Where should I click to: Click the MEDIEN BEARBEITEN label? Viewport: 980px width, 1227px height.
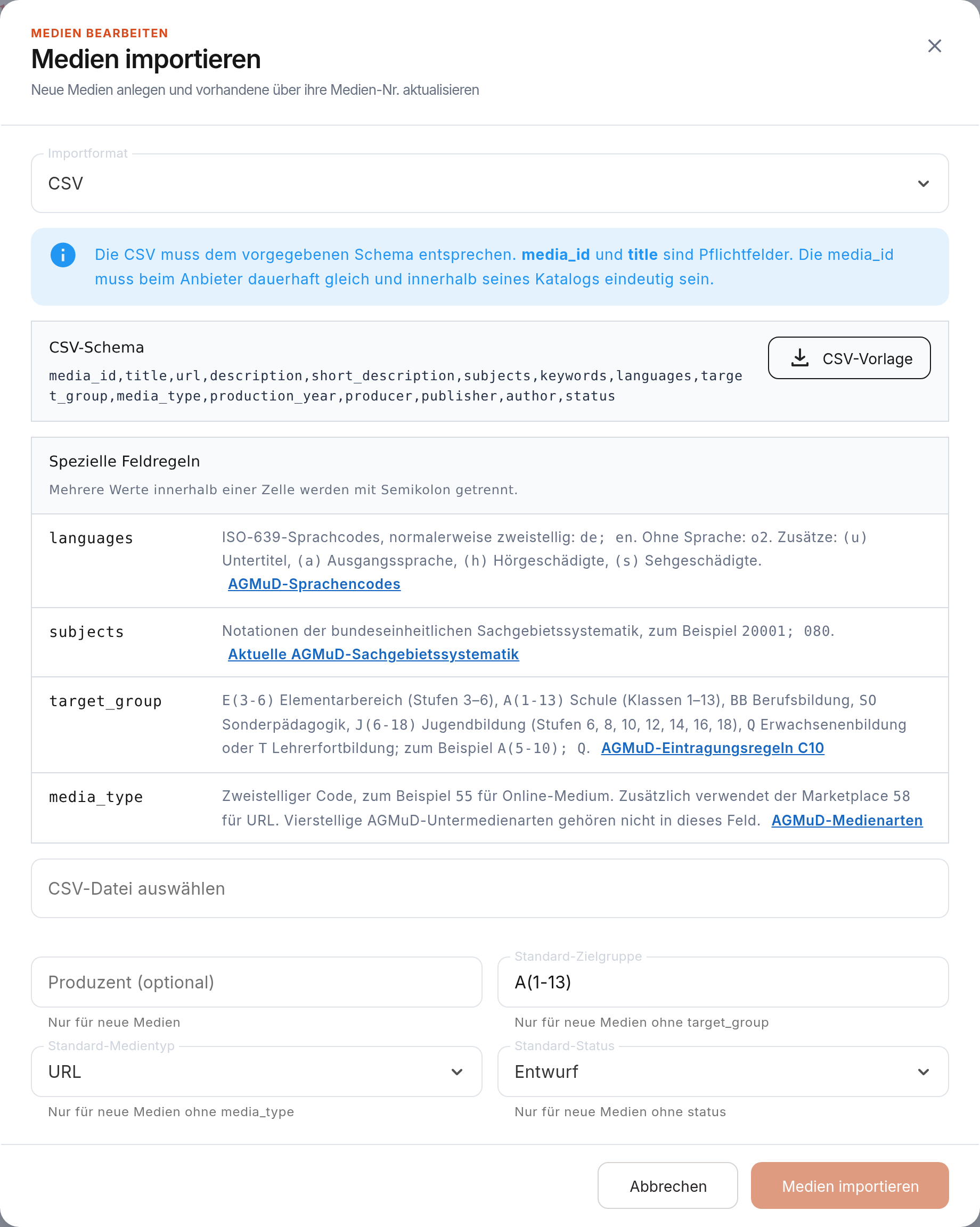(x=99, y=33)
